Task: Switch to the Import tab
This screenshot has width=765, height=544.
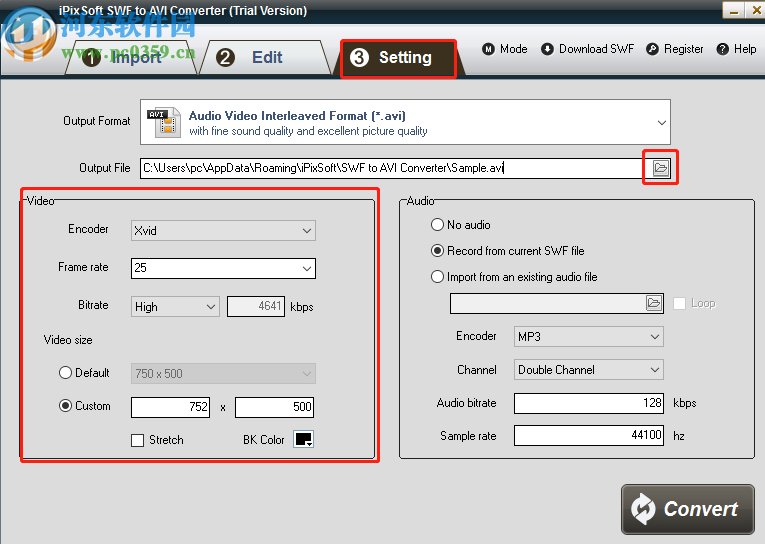Action: 131,58
